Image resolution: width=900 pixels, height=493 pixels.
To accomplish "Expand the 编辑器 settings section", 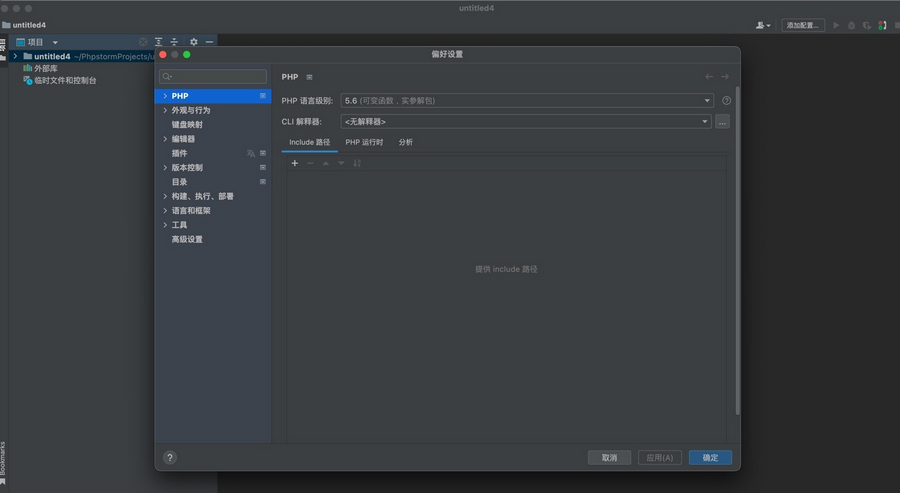I will pos(165,139).
